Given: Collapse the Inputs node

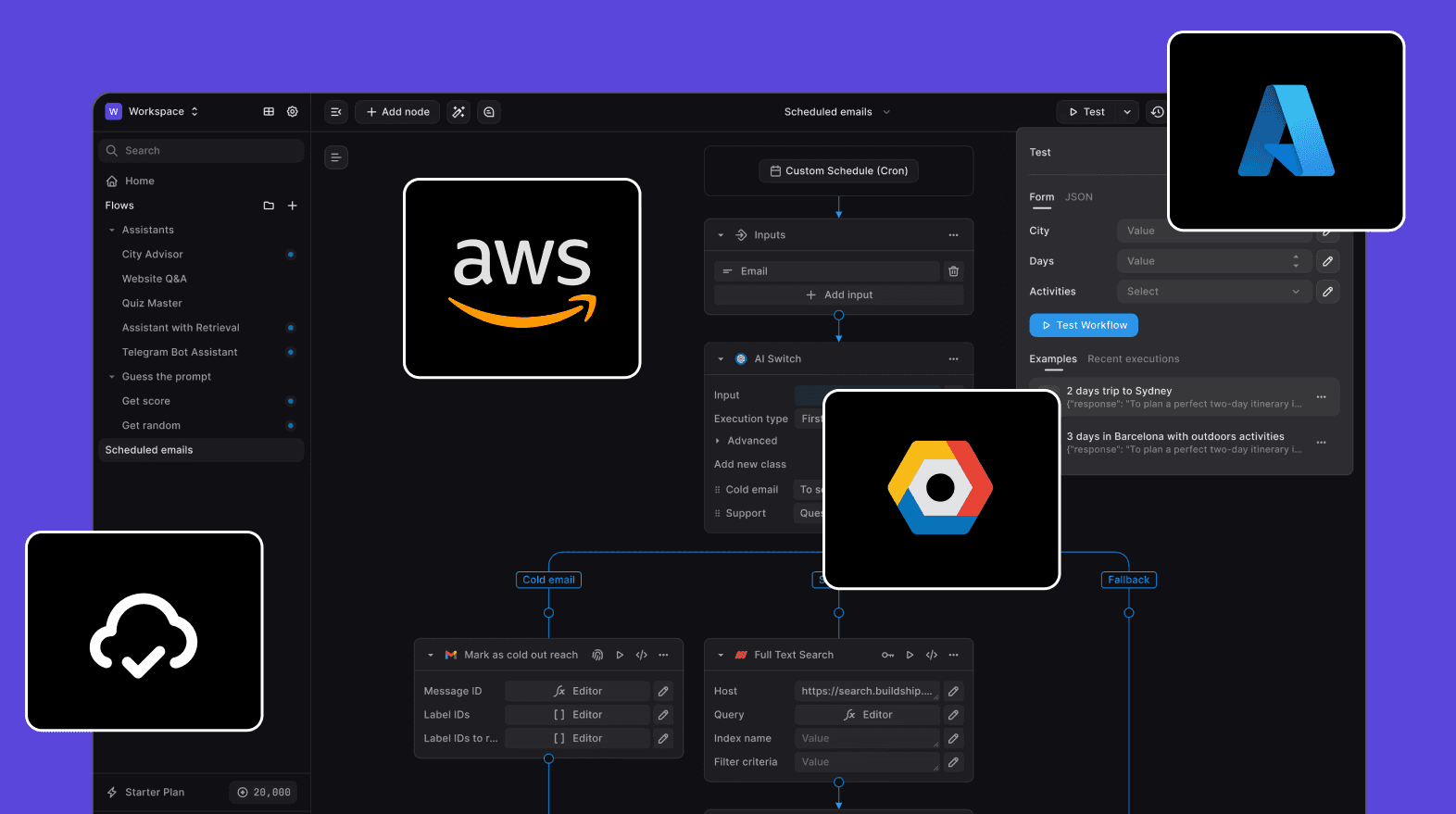Looking at the screenshot, I should click(721, 235).
